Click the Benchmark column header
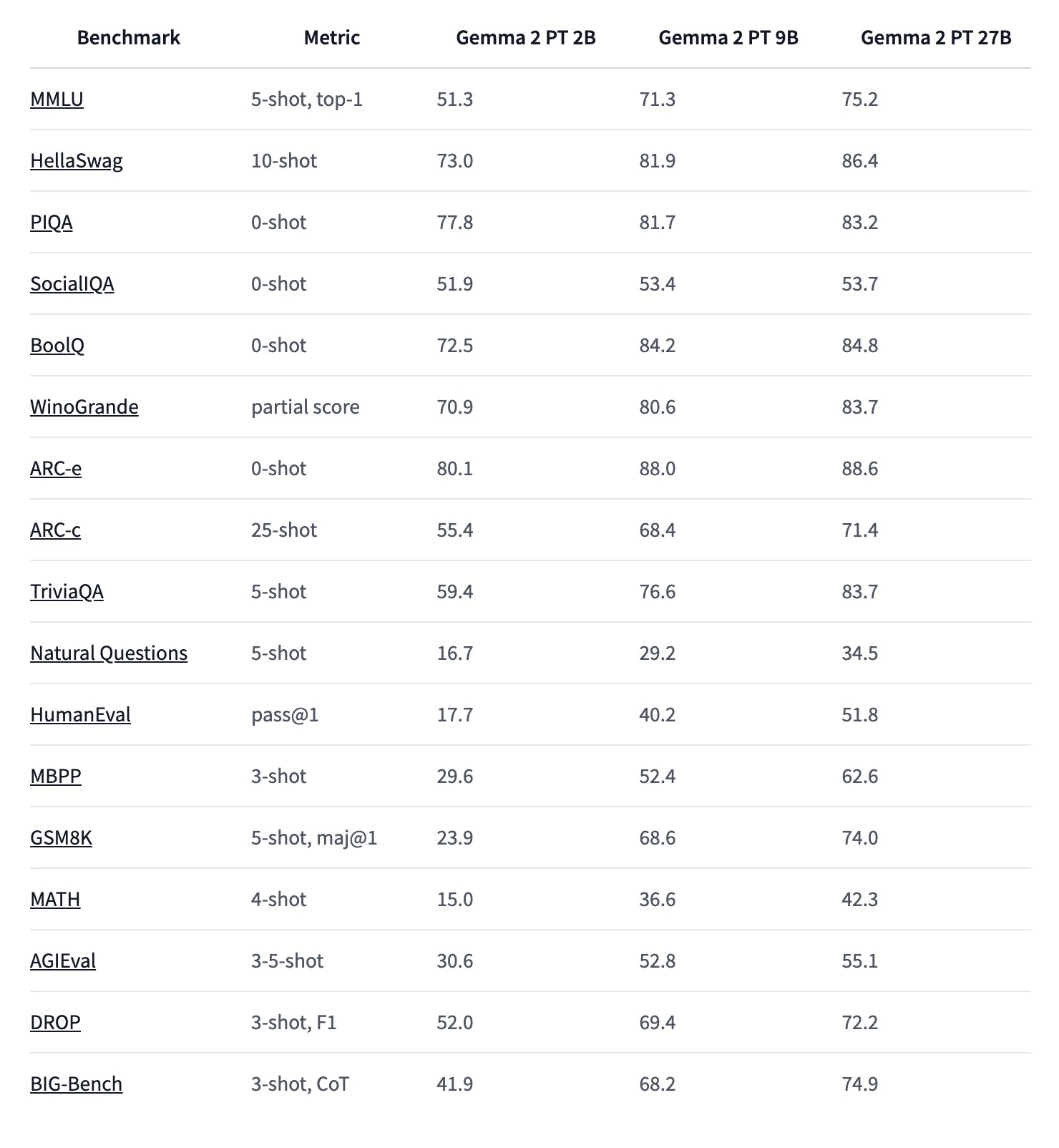The height and width of the screenshot is (1148, 1059). point(129,37)
